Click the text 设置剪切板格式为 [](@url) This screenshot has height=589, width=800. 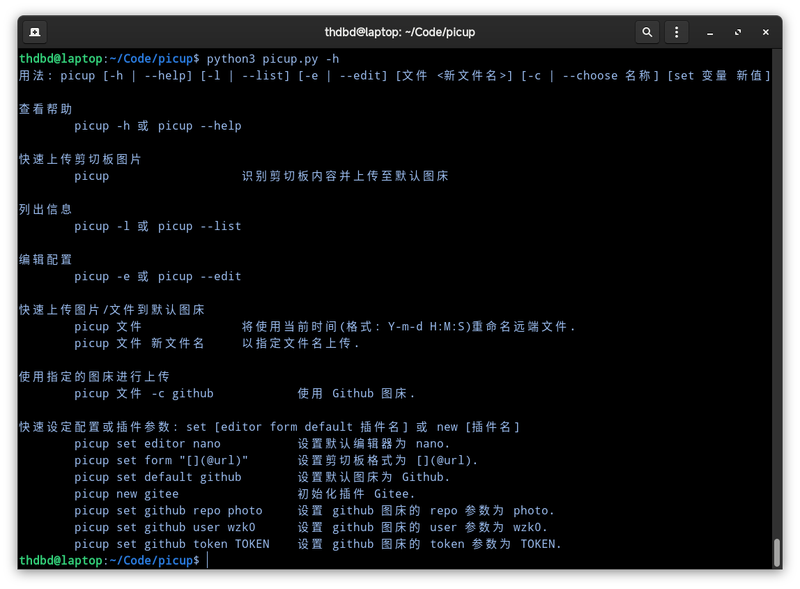click(388, 460)
